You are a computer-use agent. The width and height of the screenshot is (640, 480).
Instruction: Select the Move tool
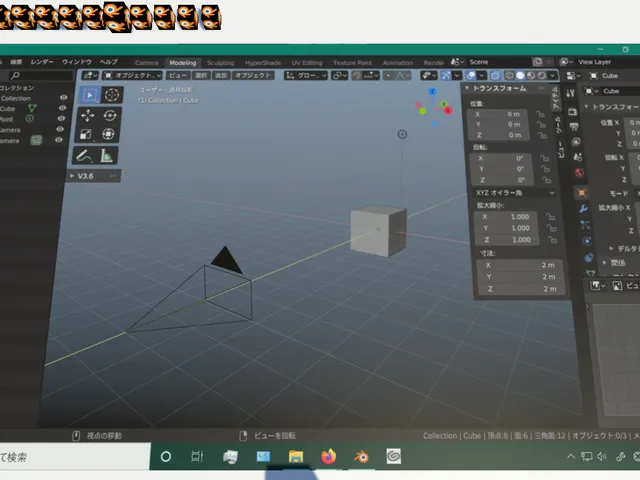coord(87,116)
